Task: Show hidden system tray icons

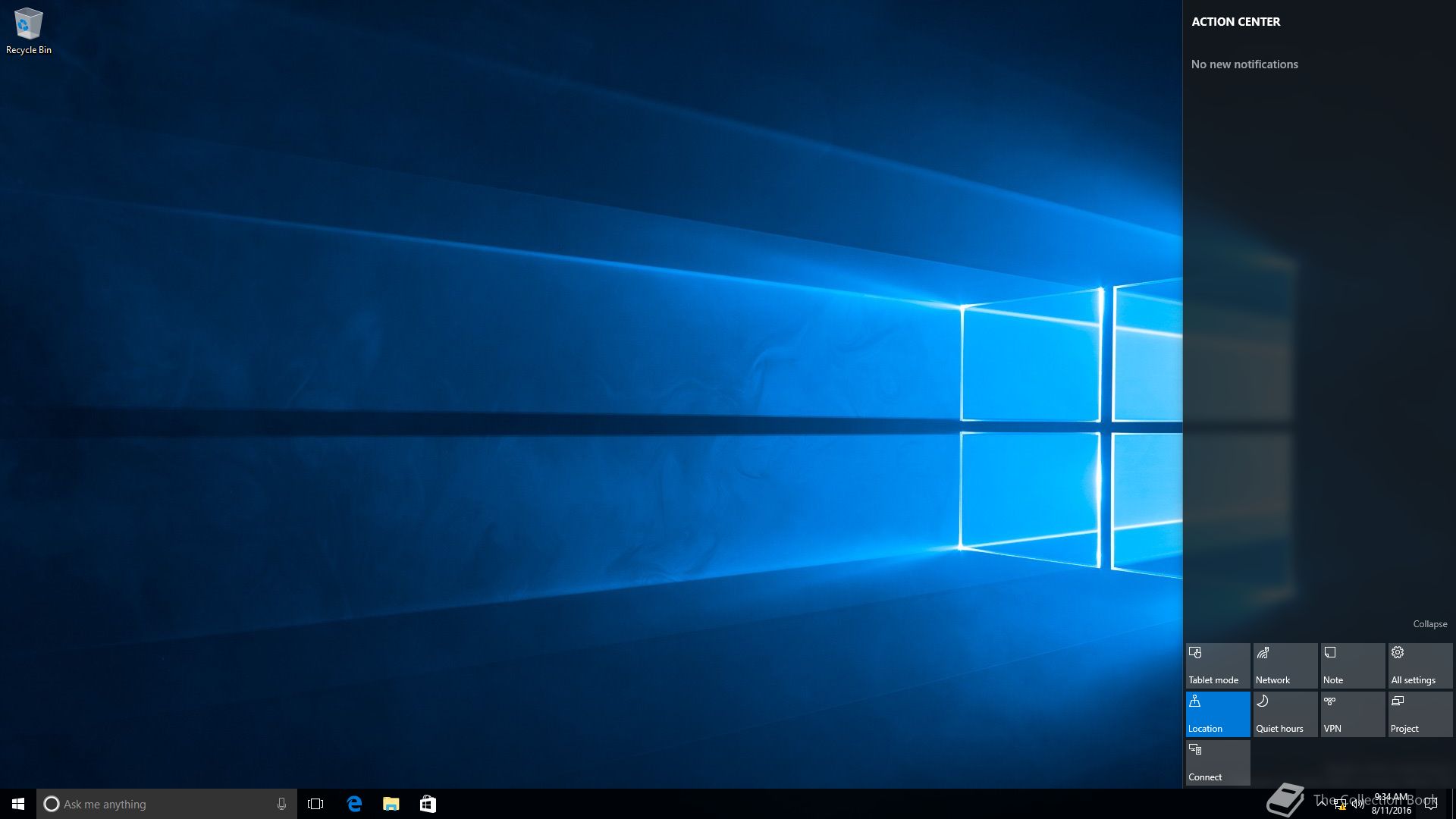Action: pyautogui.click(x=1322, y=804)
